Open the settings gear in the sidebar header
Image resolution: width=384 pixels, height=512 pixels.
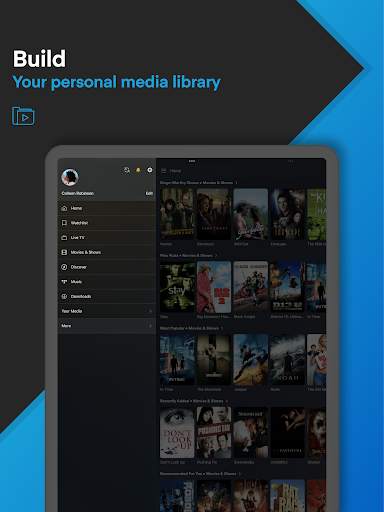pyautogui.click(x=150, y=170)
